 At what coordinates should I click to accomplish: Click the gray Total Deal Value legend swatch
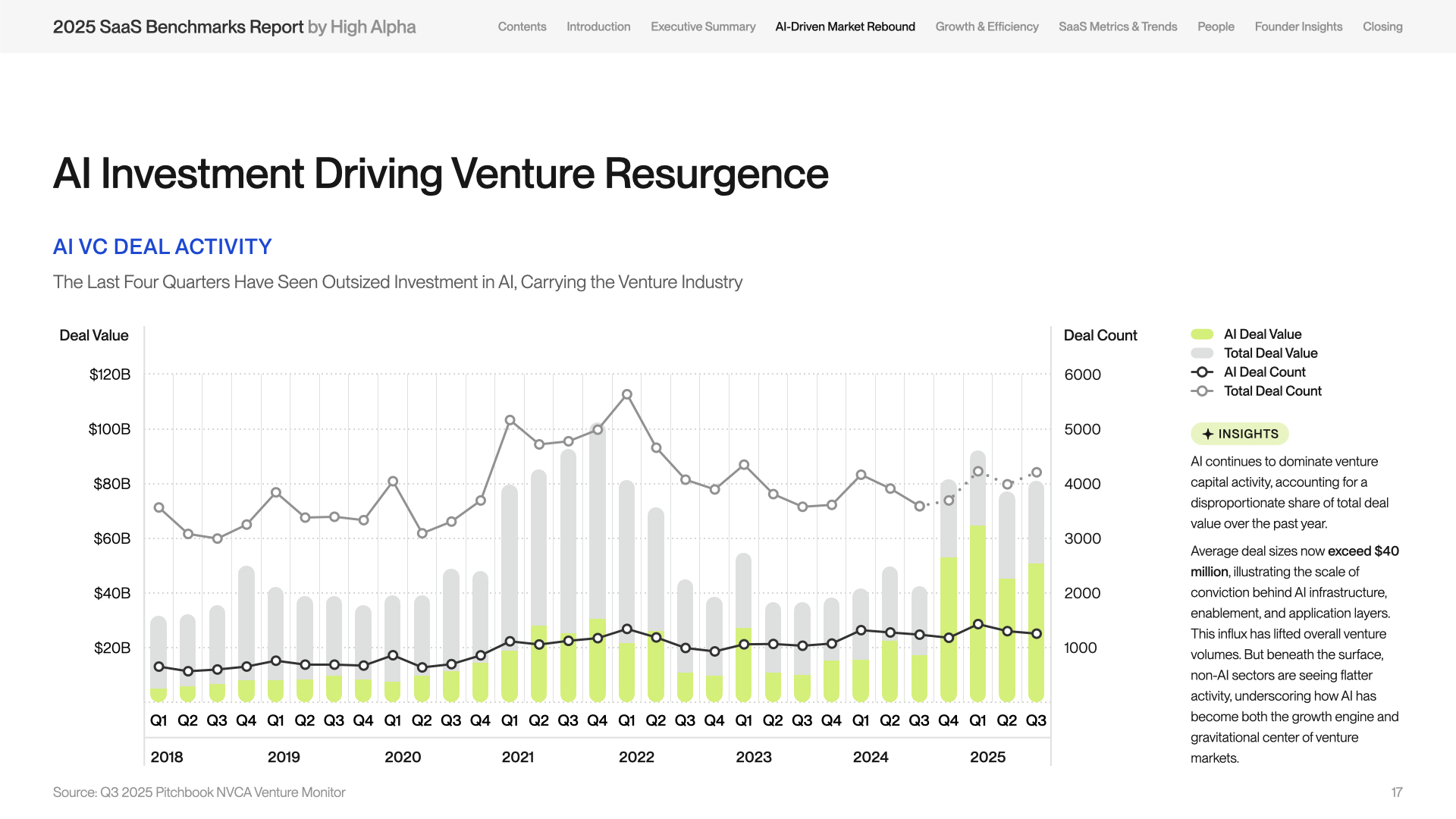coord(1202,353)
